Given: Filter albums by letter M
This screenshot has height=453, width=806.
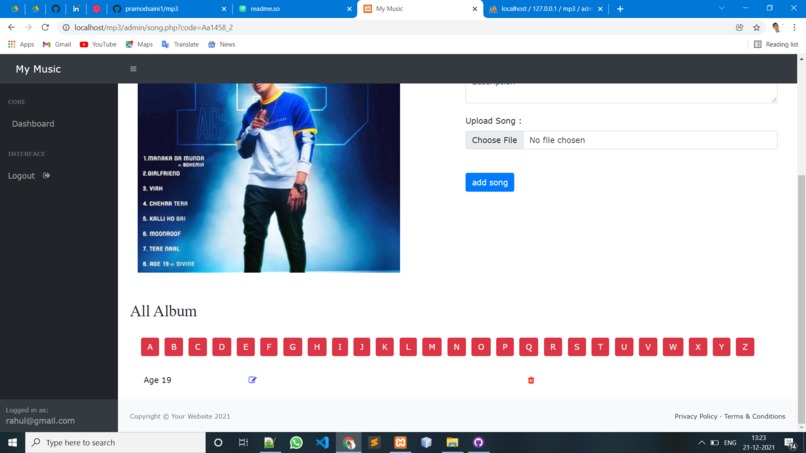Looking at the screenshot, I should tap(432, 347).
